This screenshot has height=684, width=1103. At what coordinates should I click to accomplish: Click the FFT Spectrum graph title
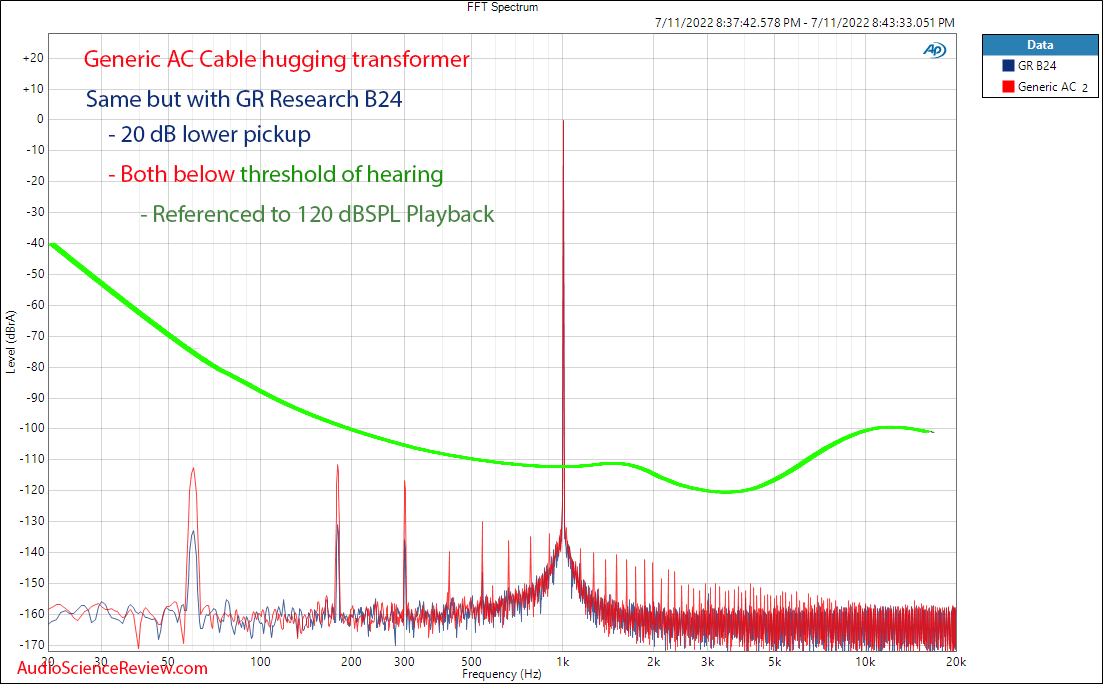(502, 7)
